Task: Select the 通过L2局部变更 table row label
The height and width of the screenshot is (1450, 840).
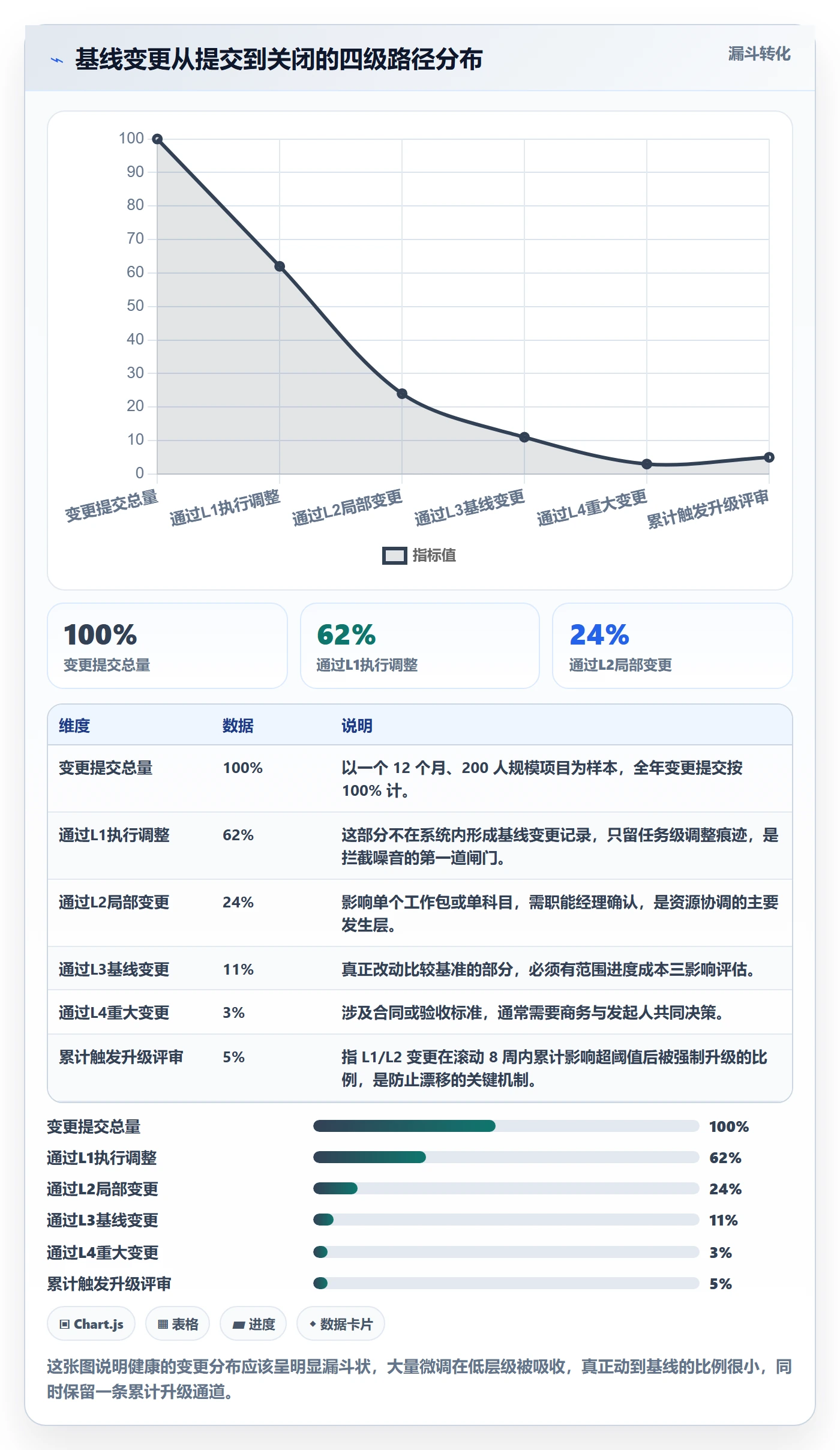Action: pos(114,902)
